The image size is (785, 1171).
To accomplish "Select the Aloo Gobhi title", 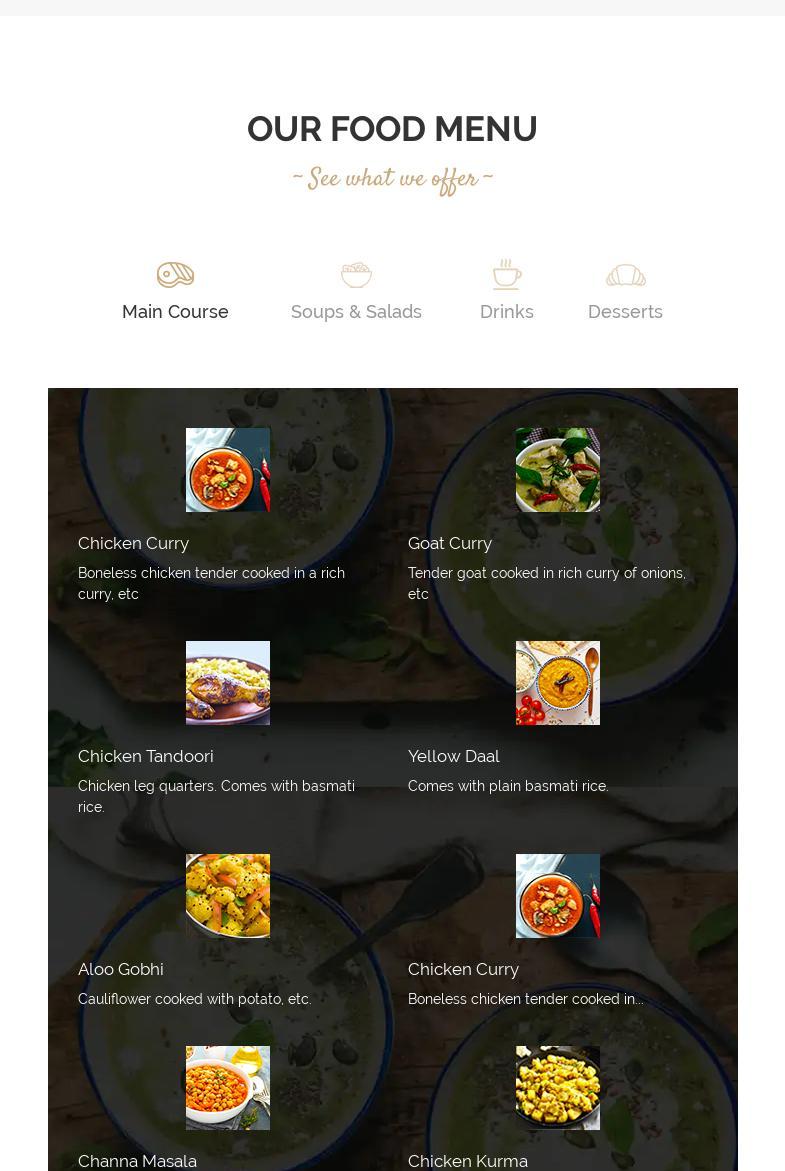I will tap(120, 969).
